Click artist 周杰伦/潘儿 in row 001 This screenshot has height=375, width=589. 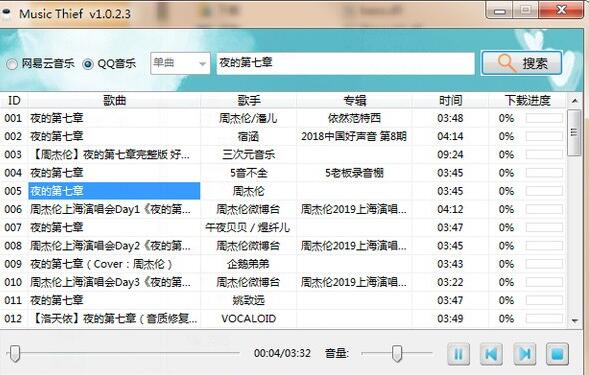[x=248, y=118]
